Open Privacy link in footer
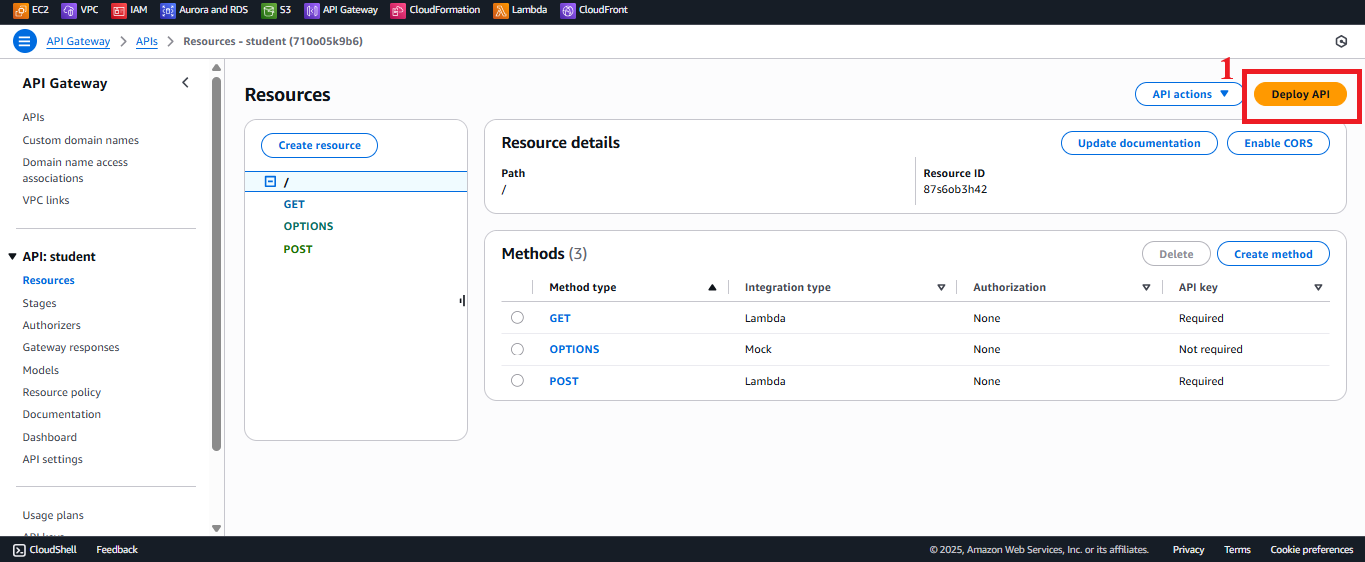 pos(1189,549)
